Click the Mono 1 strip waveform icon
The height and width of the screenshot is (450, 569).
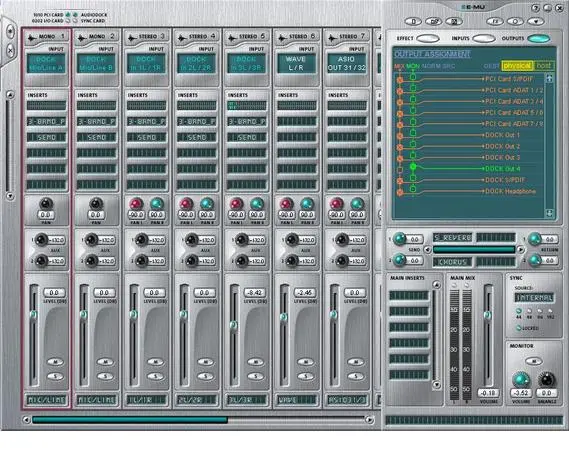pyautogui.click(x=32, y=37)
